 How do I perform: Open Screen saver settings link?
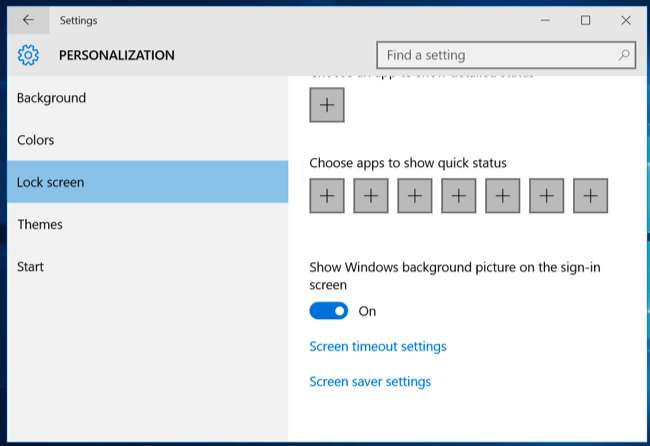370,381
